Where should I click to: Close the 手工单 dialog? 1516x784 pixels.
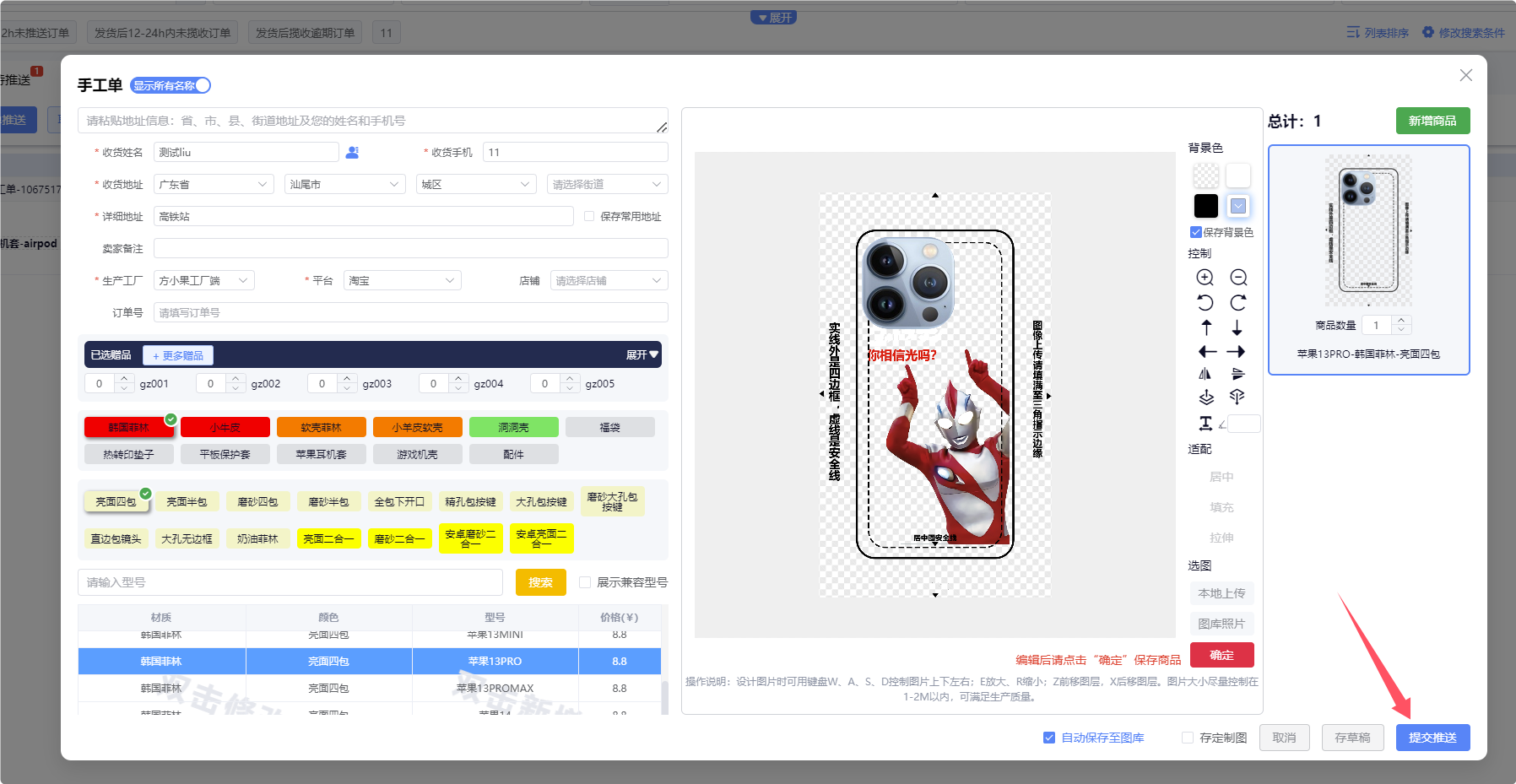click(x=1466, y=75)
